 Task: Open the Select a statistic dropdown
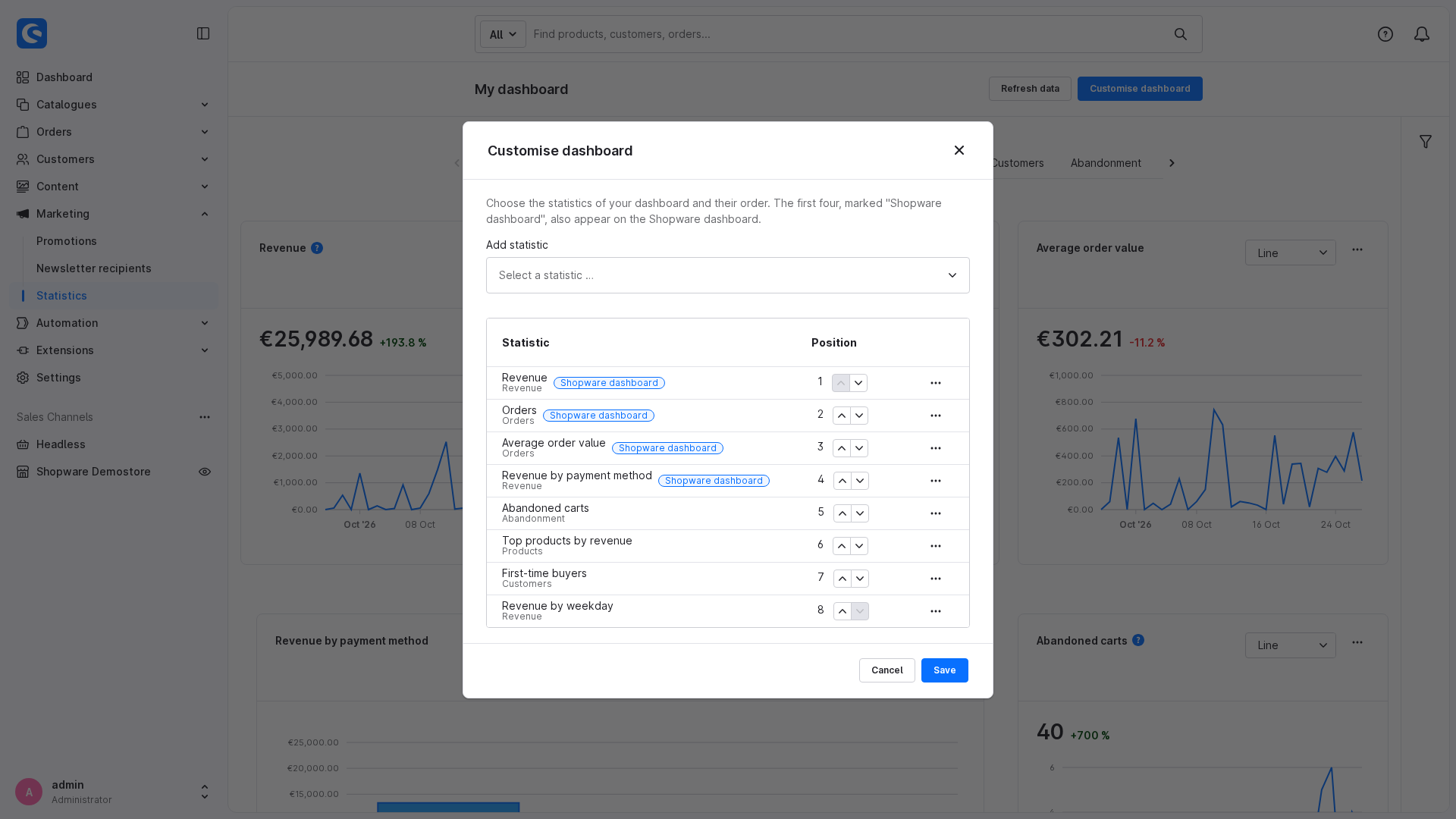(728, 275)
